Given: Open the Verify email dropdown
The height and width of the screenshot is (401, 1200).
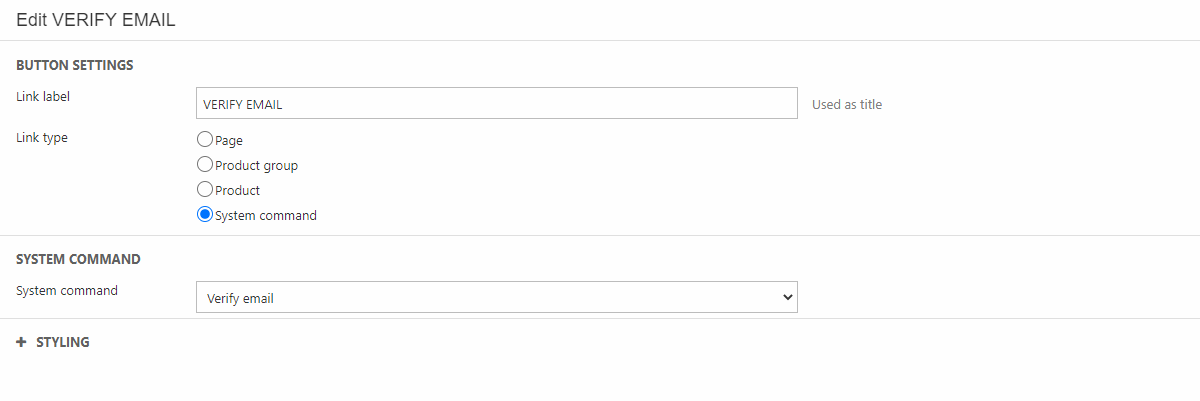Looking at the screenshot, I should [496, 297].
